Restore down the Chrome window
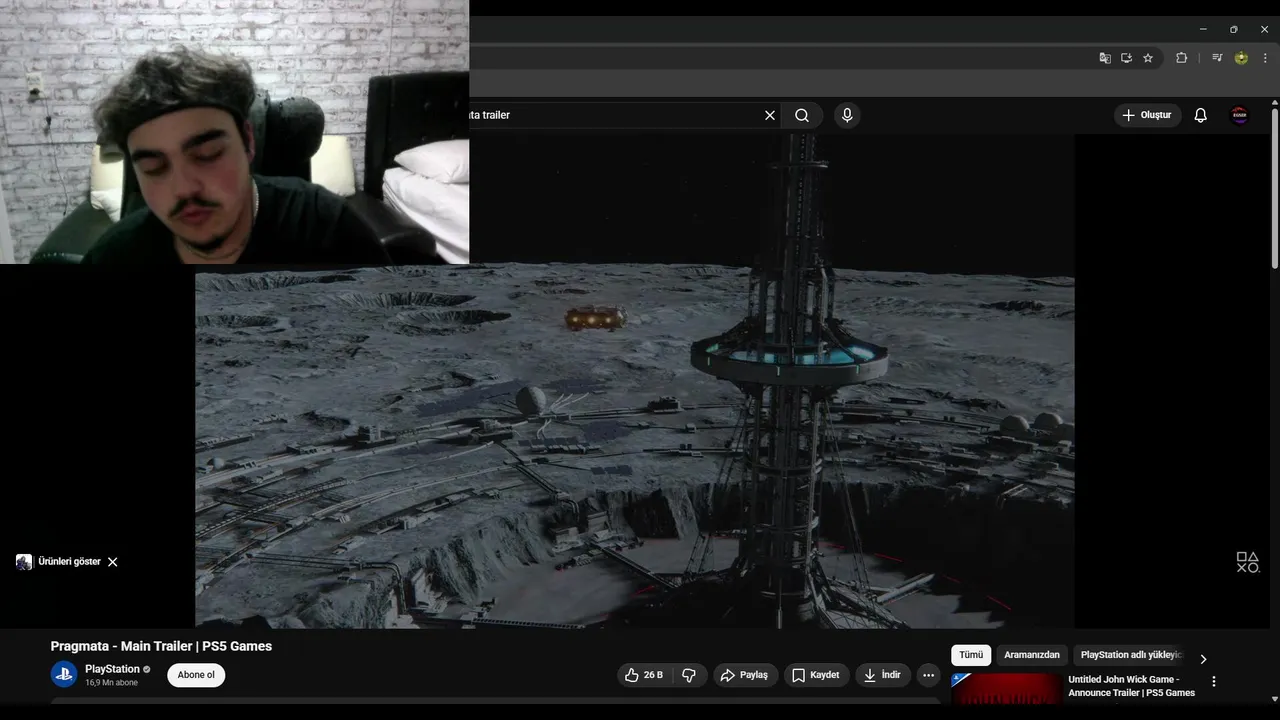The image size is (1280, 720). (1234, 29)
